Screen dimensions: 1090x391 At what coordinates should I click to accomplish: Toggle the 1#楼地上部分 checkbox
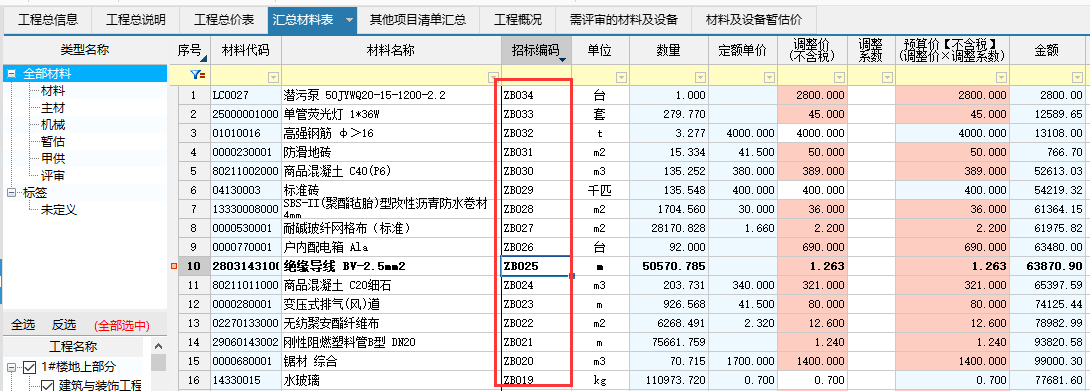pyautogui.click(x=30, y=367)
